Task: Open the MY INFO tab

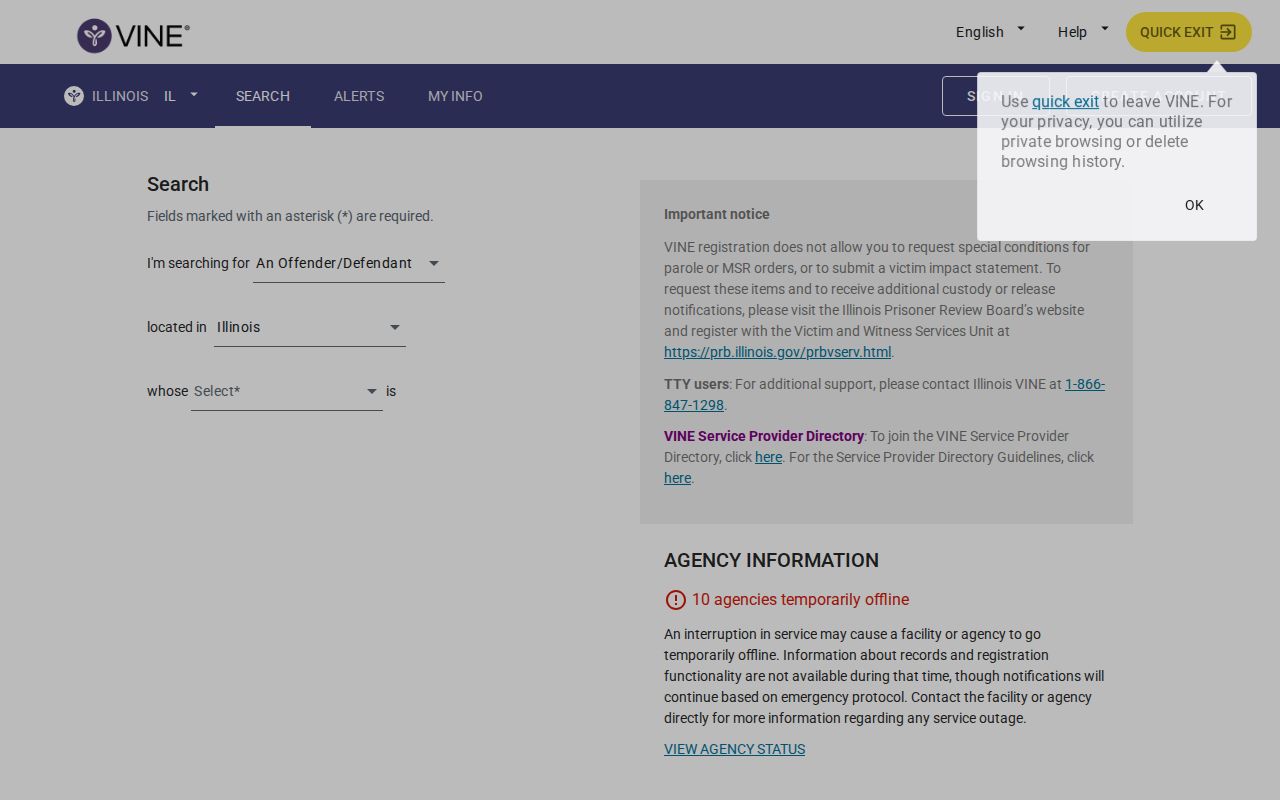Action: pyautogui.click(x=455, y=96)
